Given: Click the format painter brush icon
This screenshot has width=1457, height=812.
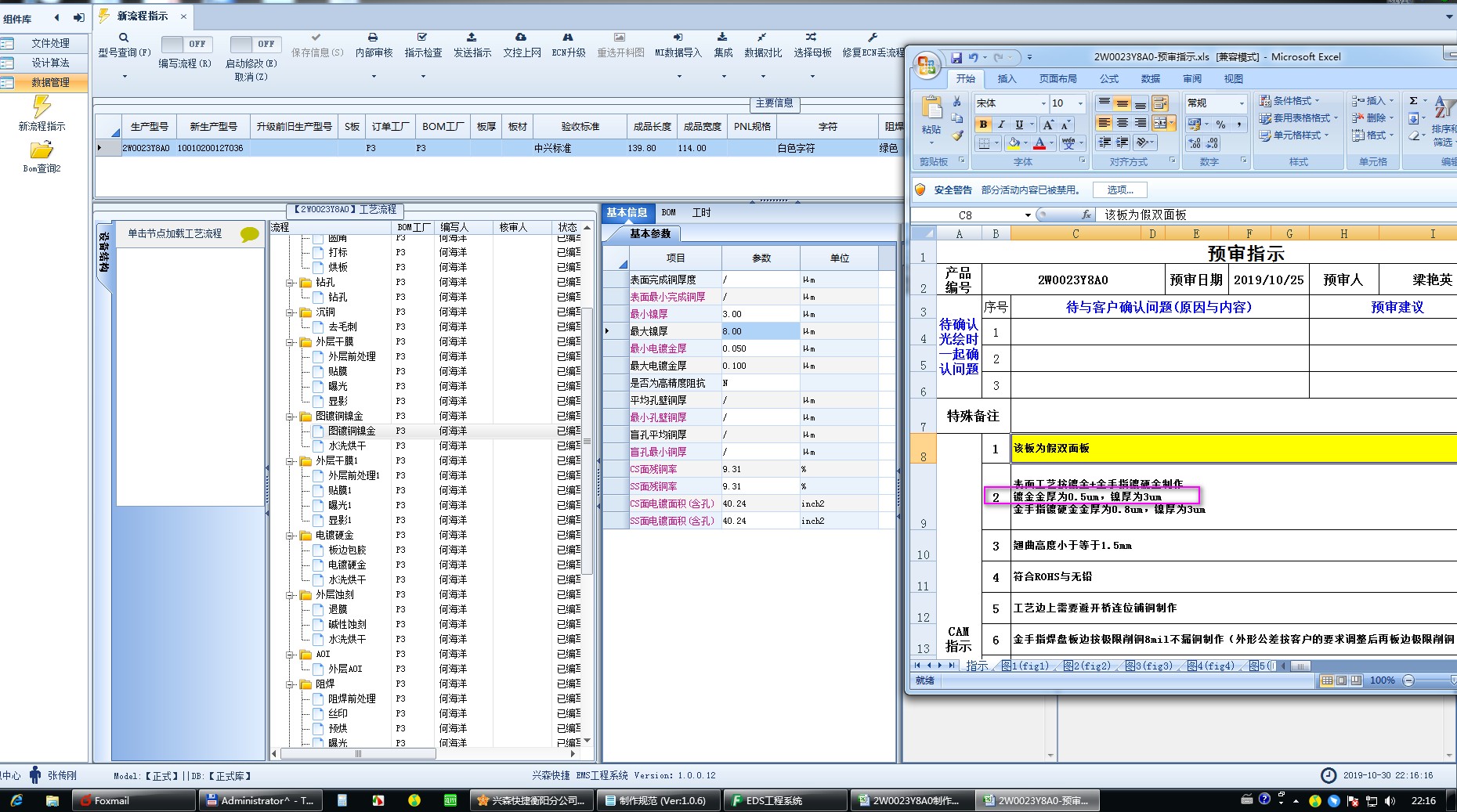Looking at the screenshot, I should tap(957, 136).
